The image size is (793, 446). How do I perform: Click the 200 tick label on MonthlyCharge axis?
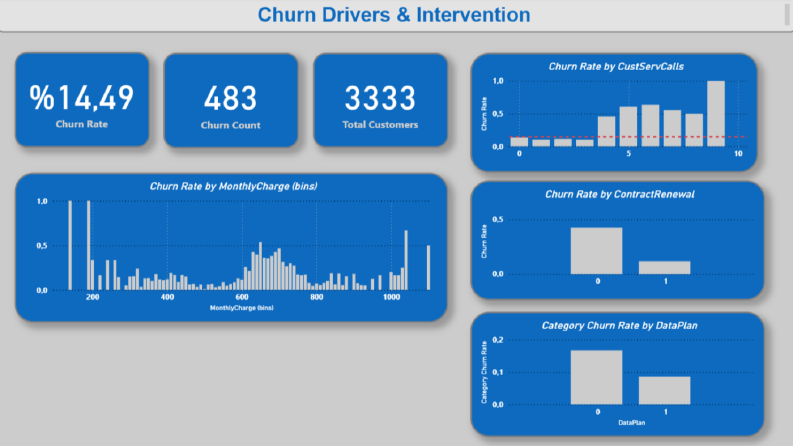pos(93,297)
